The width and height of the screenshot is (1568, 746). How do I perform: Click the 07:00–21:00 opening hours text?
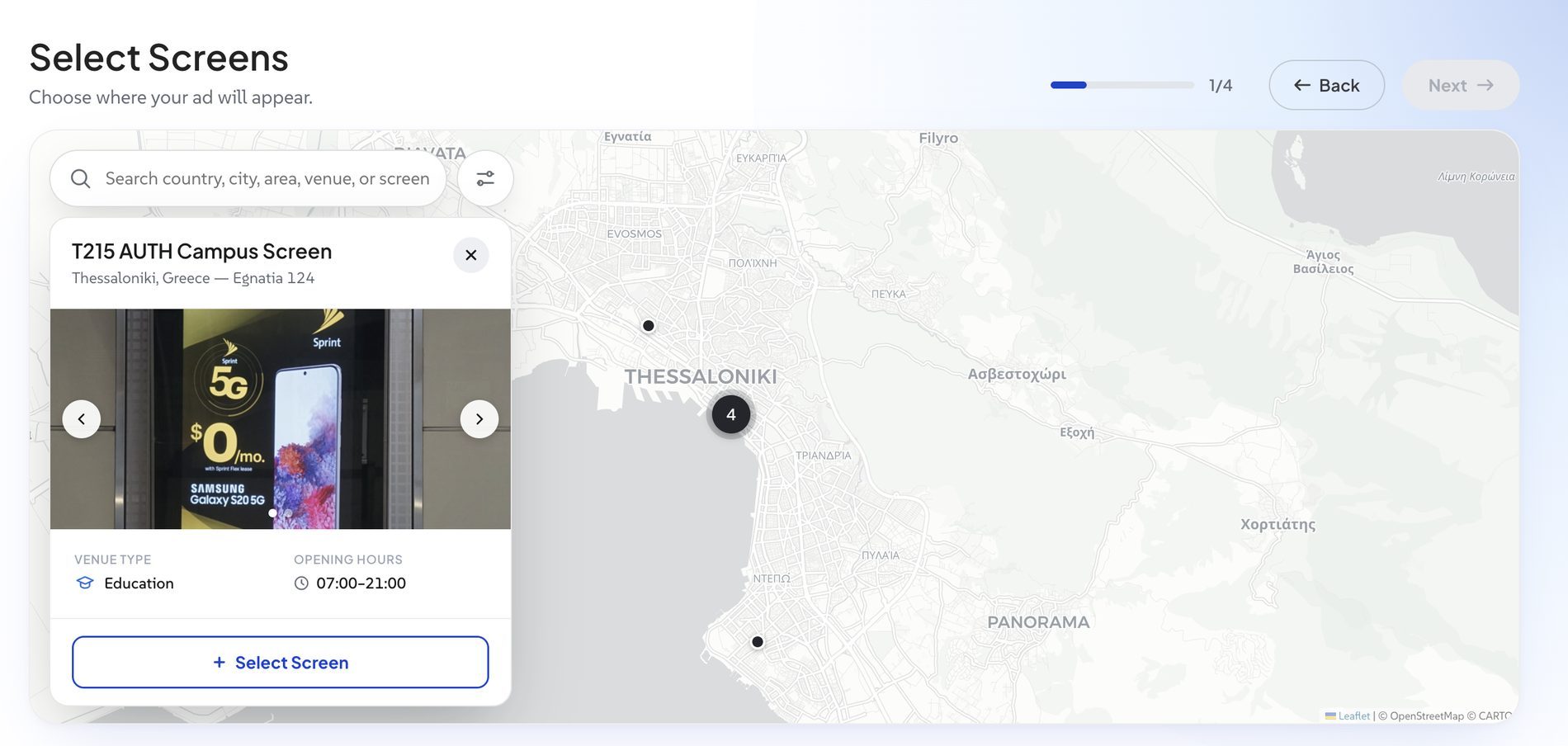[x=361, y=583]
